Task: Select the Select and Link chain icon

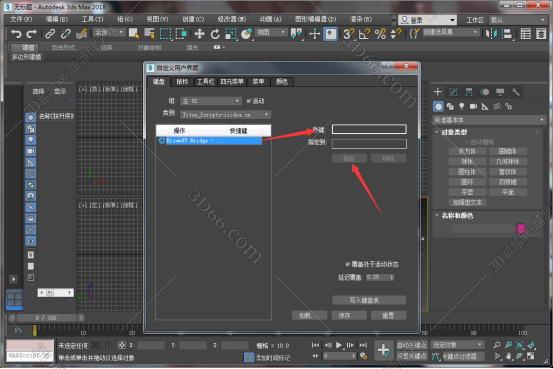Action: (50, 34)
